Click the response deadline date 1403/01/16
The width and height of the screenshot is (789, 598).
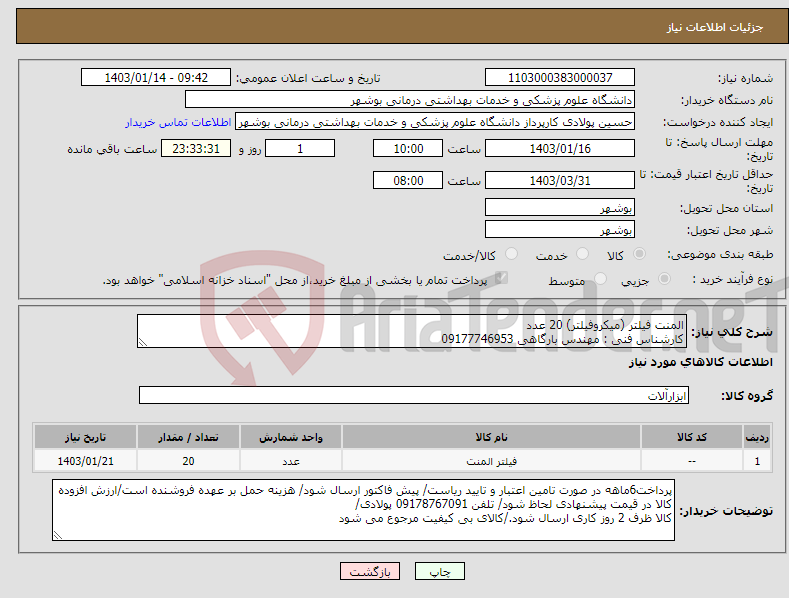(x=560, y=148)
